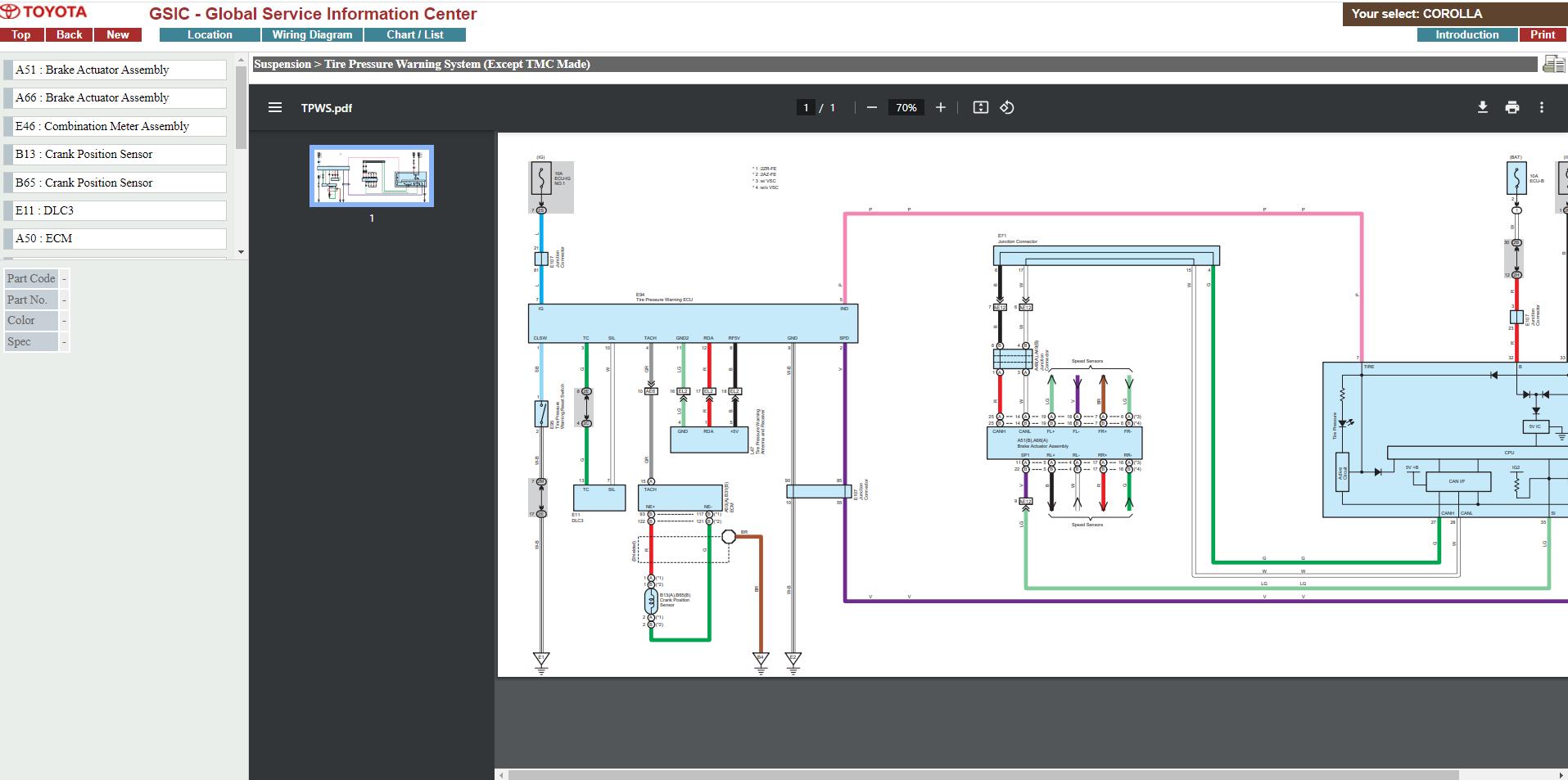Open the Introduction page
The width and height of the screenshot is (1568, 780).
point(1466,34)
